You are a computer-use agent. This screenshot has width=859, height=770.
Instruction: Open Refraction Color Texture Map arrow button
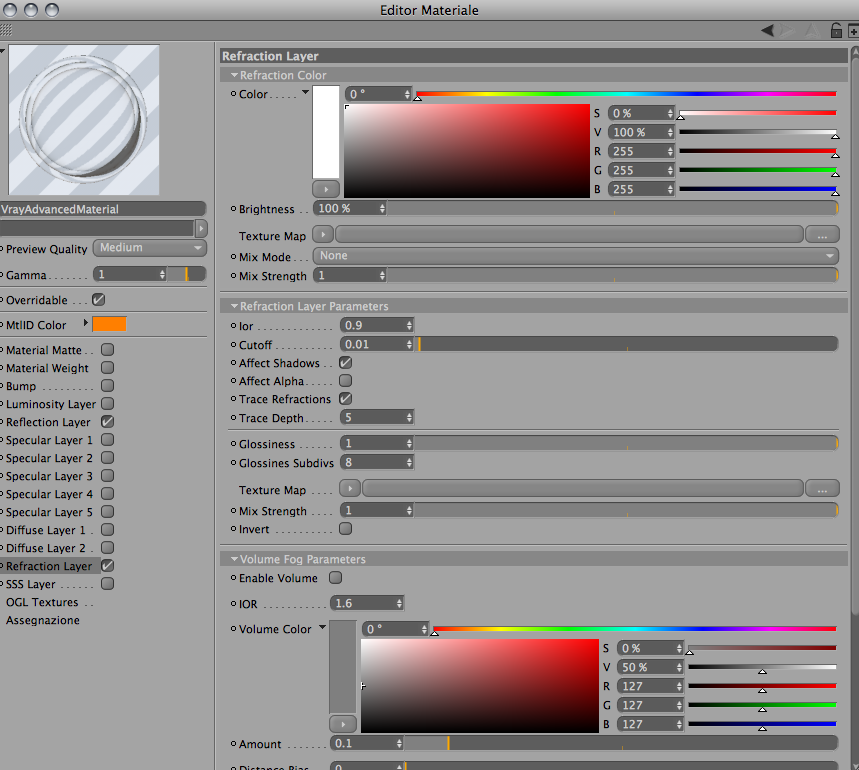[x=323, y=235]
